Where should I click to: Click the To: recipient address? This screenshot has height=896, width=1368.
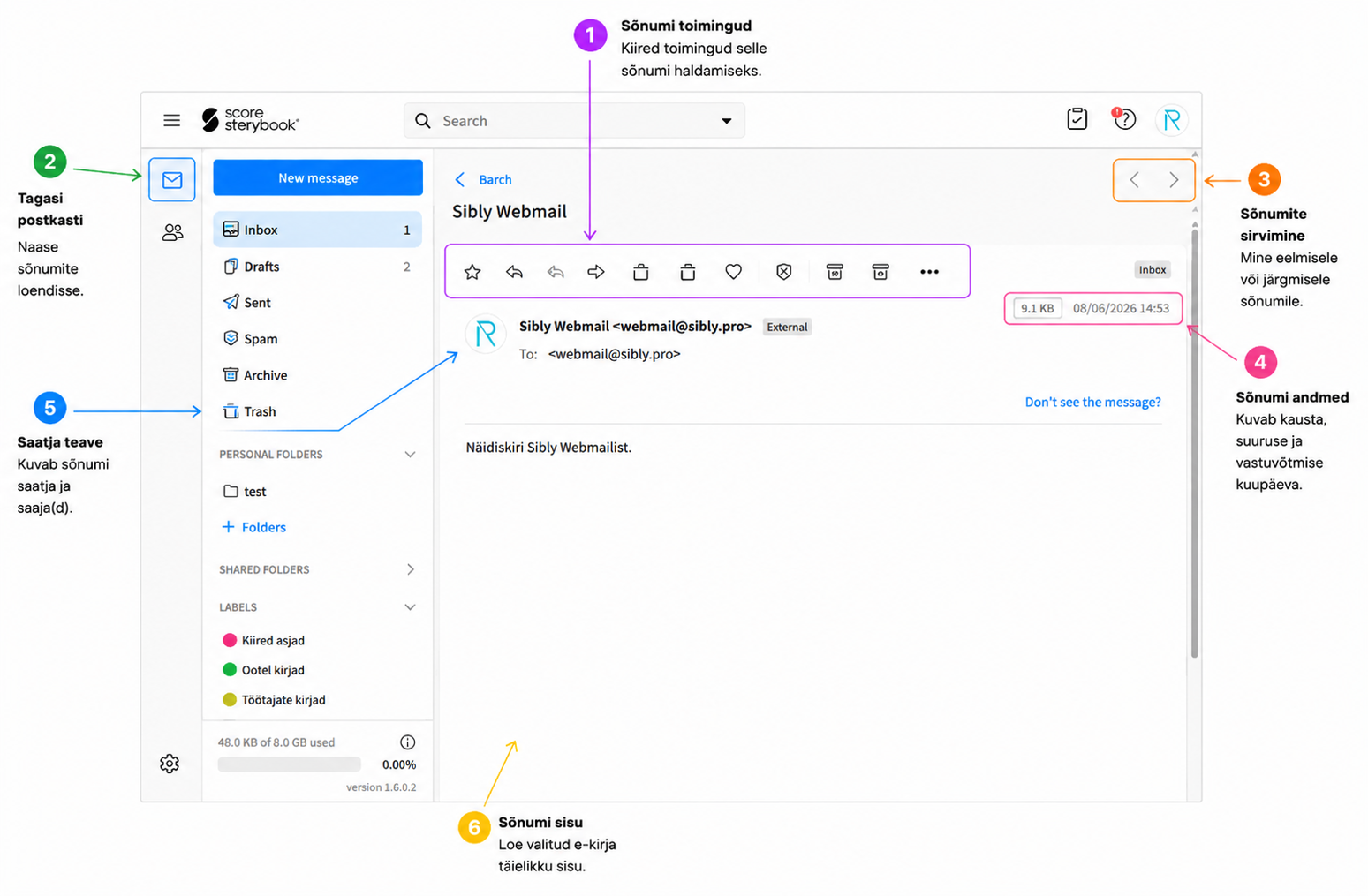coord(614,354)
